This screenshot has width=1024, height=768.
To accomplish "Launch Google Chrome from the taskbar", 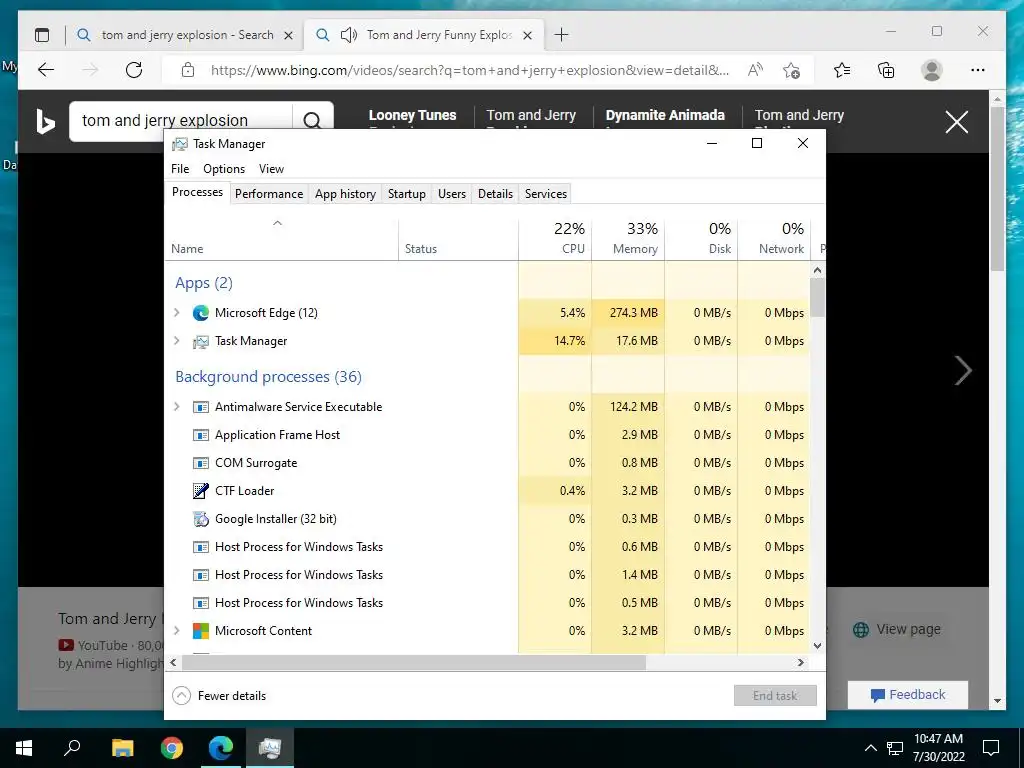I will point(172,748).
